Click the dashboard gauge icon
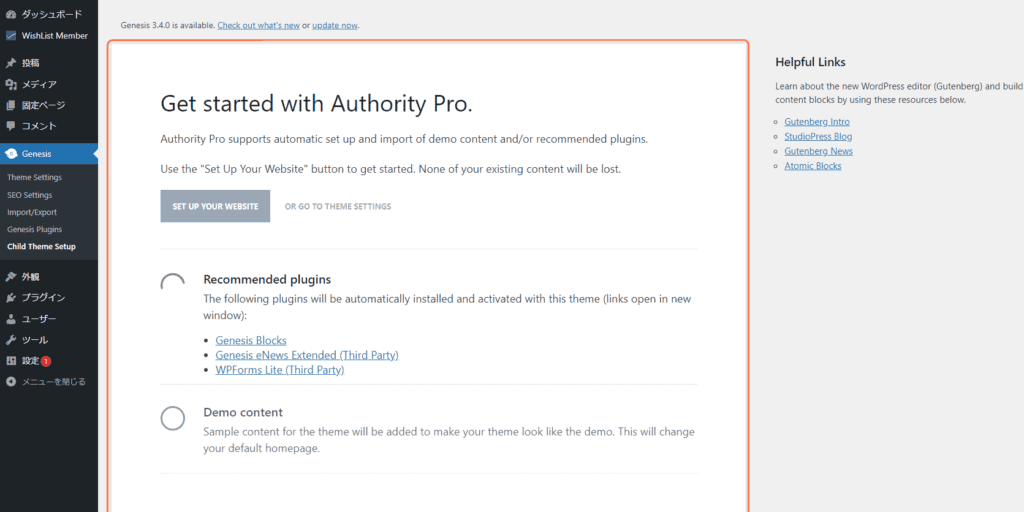The width and height of the screenshot is (1024, 512). (x=10, y=14)
